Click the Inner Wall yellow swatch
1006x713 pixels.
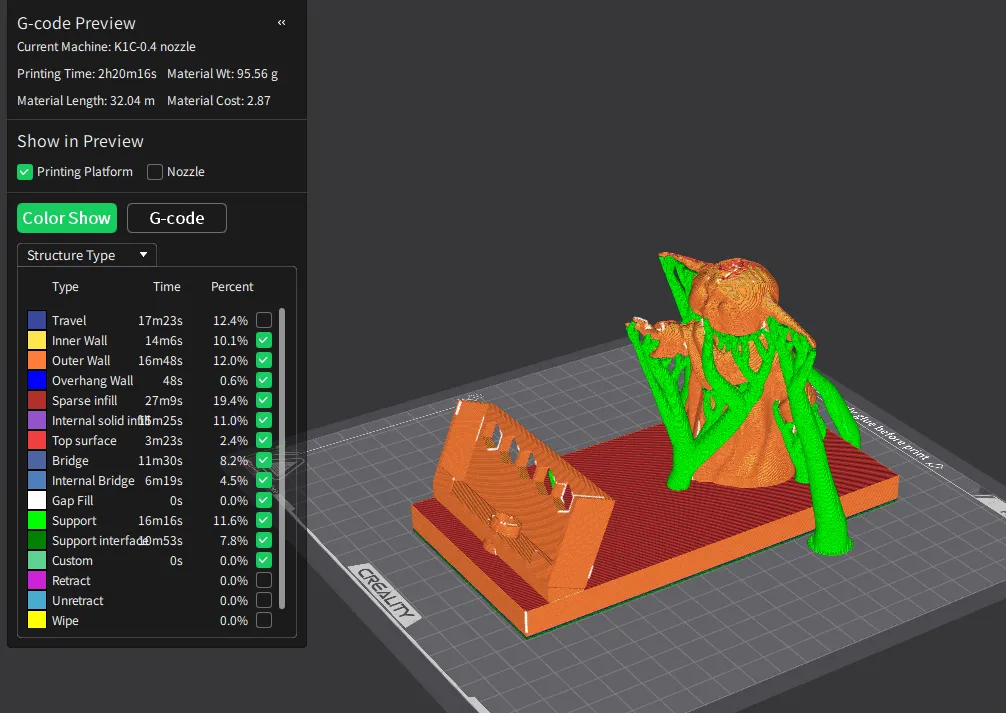[x=37, y=340]
